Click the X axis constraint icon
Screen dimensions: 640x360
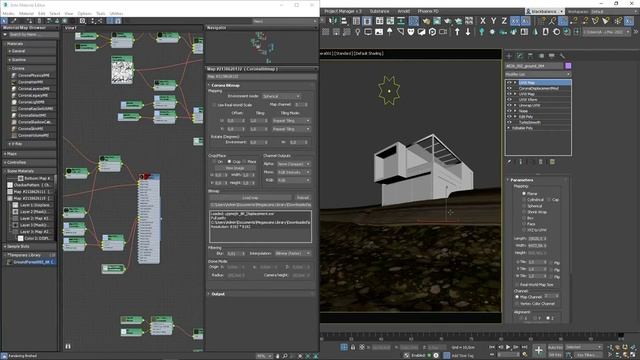[x=483, y=20]
